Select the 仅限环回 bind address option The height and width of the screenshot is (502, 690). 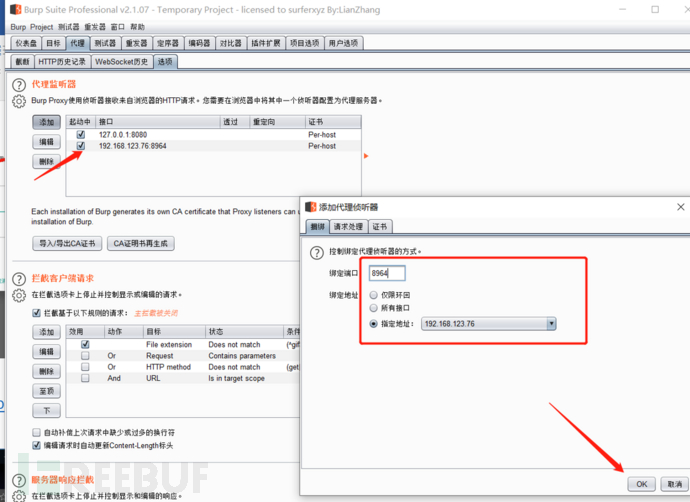click(x=374, y=295)
